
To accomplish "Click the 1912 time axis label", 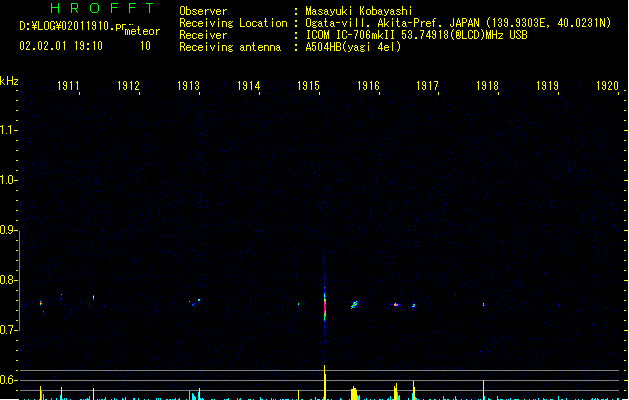I will [128, 86].
